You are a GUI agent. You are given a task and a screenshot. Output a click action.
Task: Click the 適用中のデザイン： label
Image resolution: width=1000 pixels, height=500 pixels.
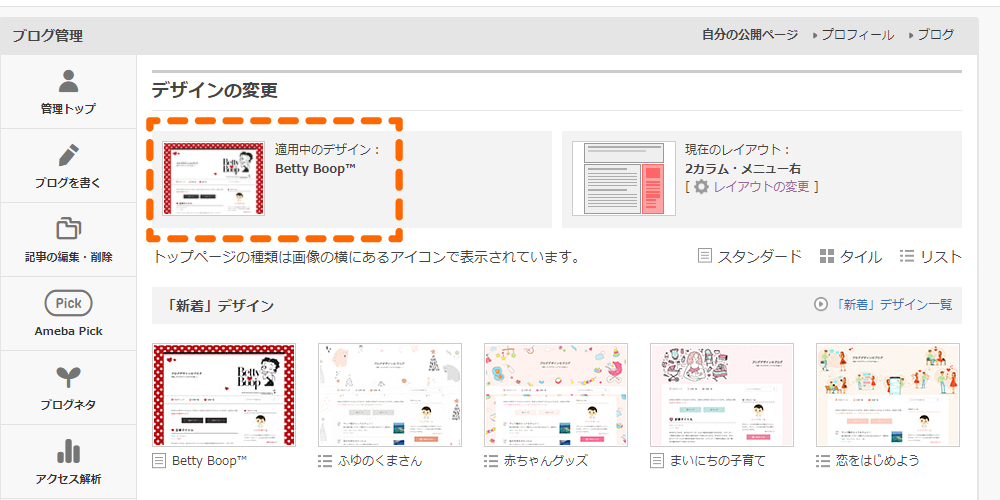328,151
